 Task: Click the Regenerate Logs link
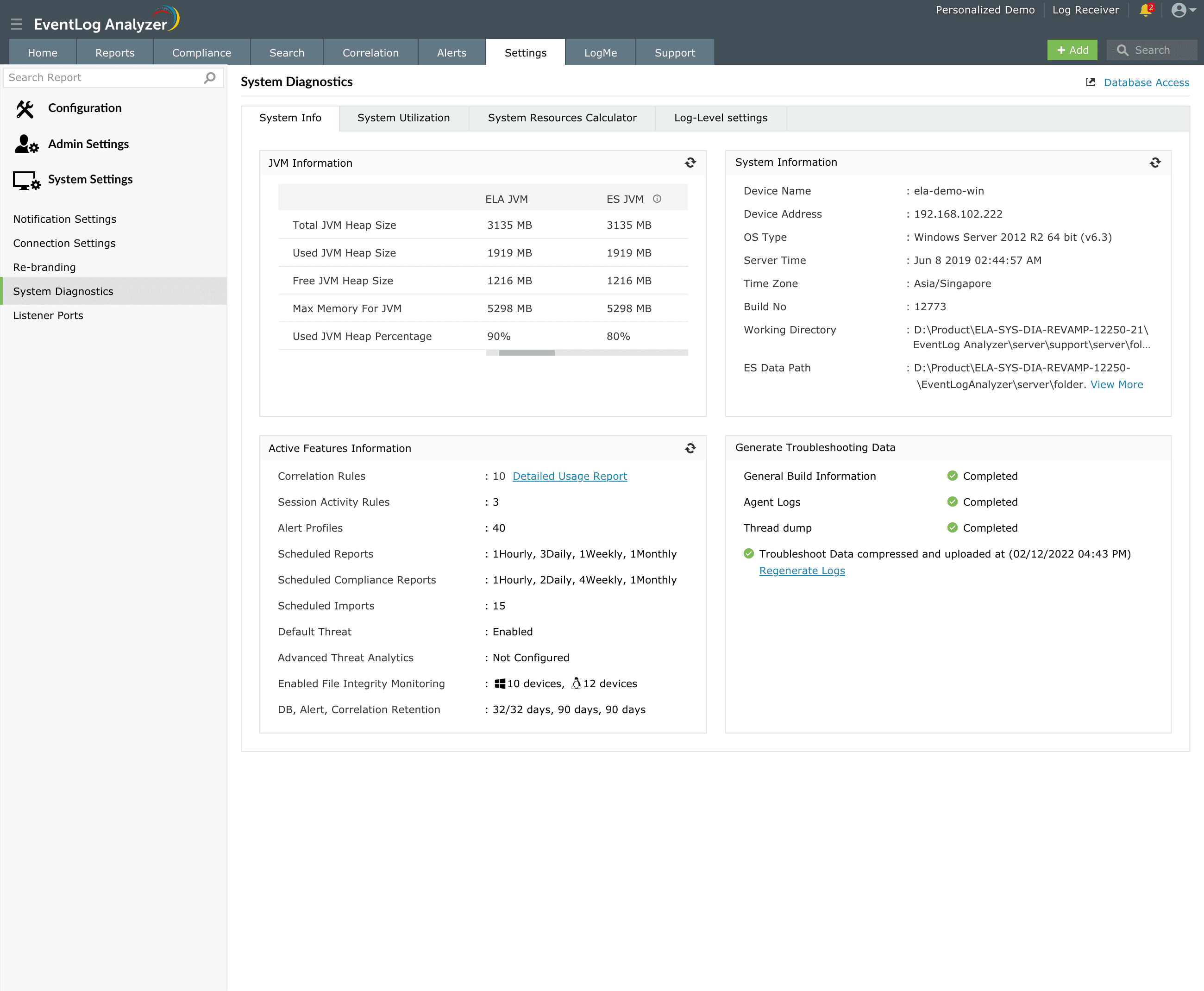coord(802,570)
